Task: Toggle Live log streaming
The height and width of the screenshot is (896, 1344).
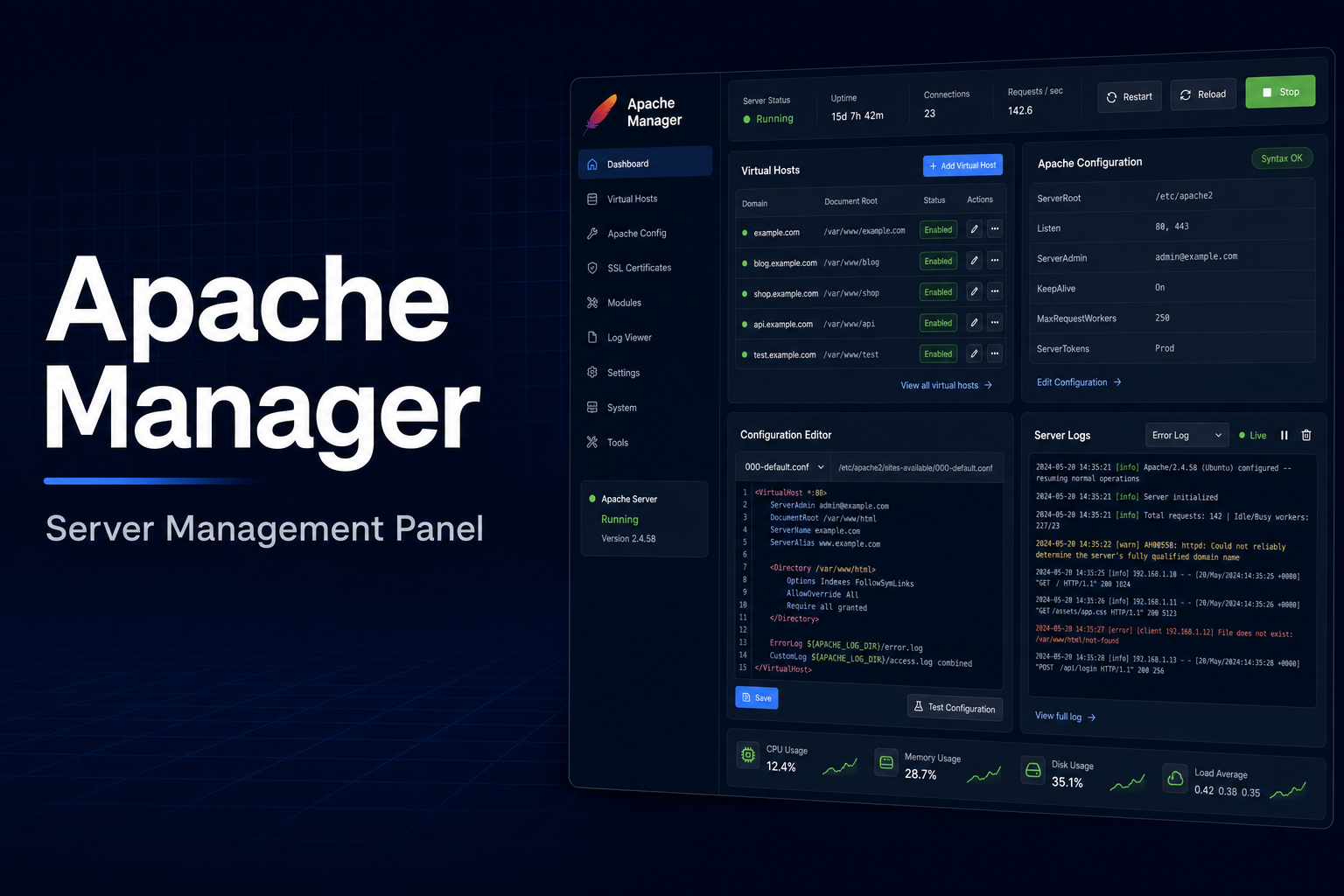Action: pyautogui.click(x=1253, y=435)
